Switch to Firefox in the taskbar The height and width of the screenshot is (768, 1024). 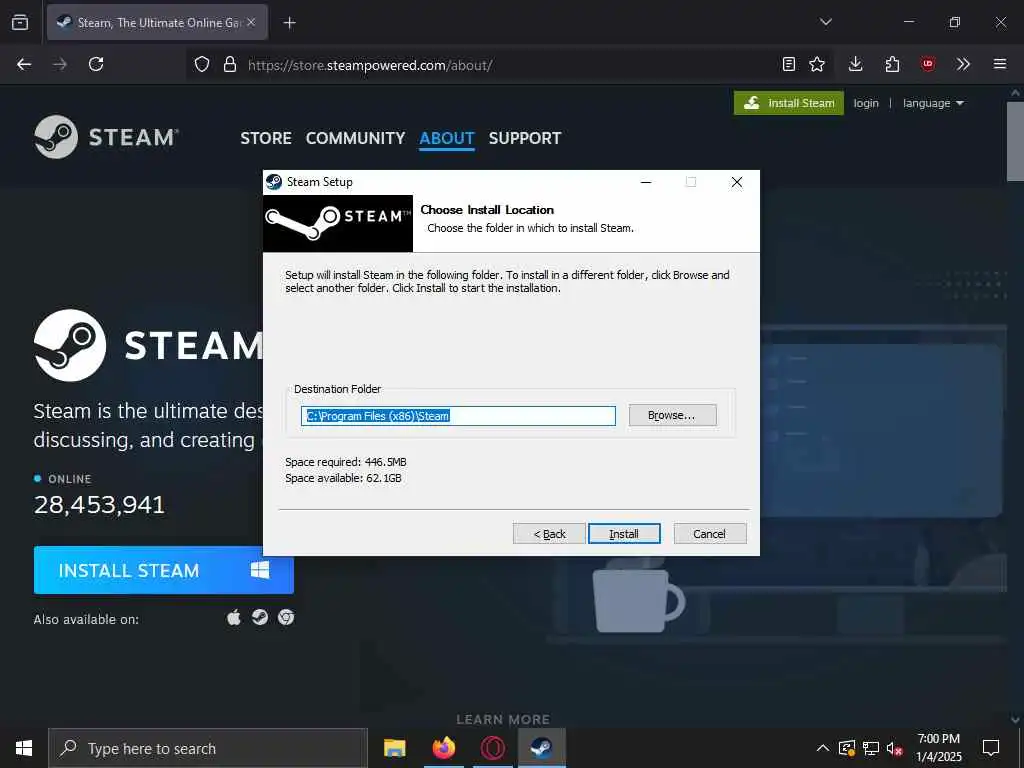444,748
